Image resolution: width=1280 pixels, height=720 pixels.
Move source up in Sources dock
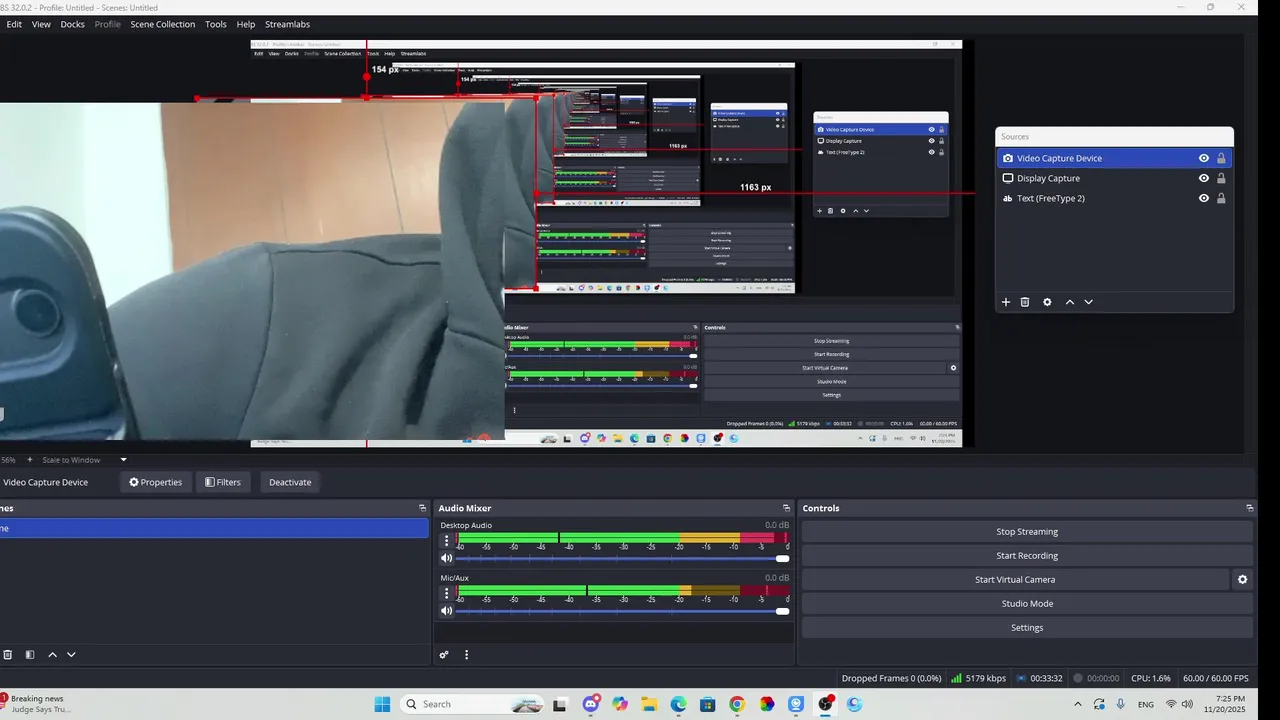1070,302
